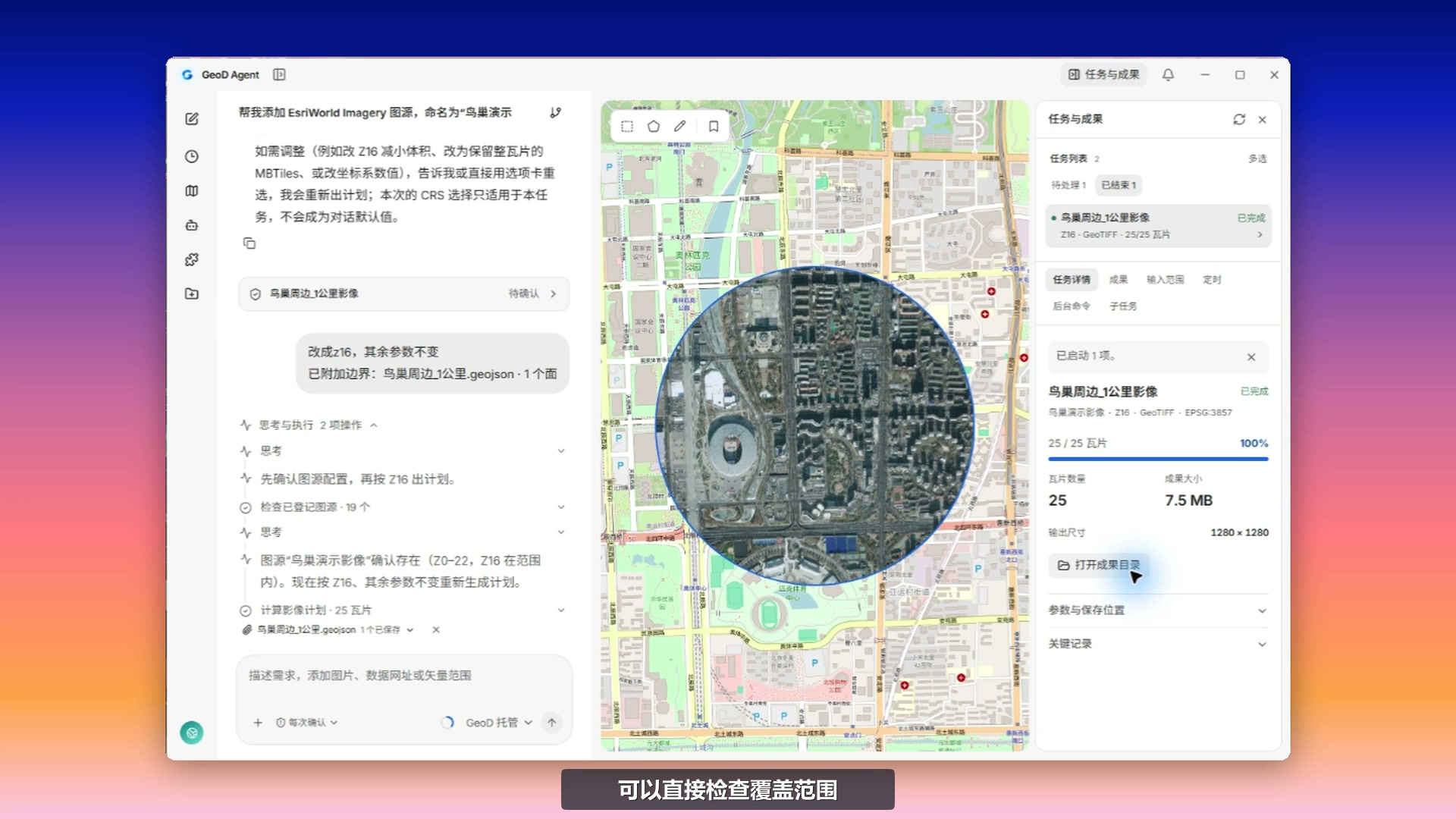The image size is (1456, 819).
Task: Switch to the 后台命令 tab
Action: click(1072, 306)
